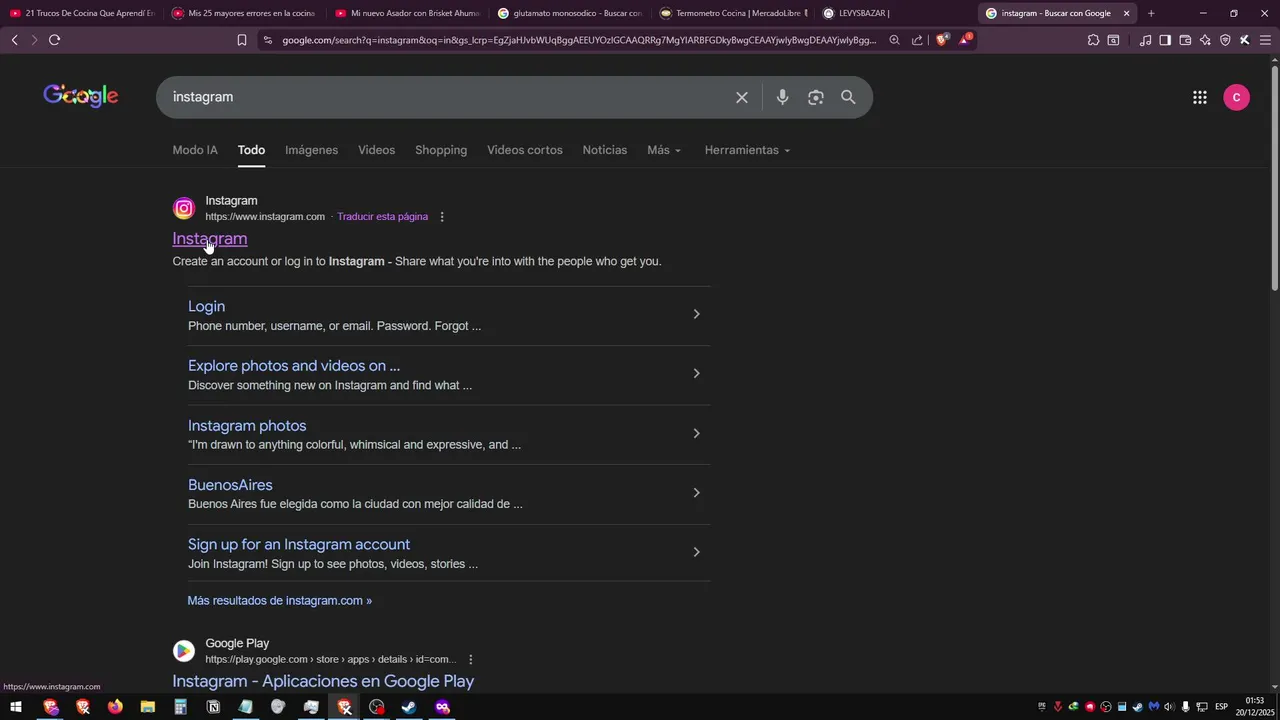Screen dimensions: 1280x720
Task: Click the browser address bar URL
Action: coord(578,40)
